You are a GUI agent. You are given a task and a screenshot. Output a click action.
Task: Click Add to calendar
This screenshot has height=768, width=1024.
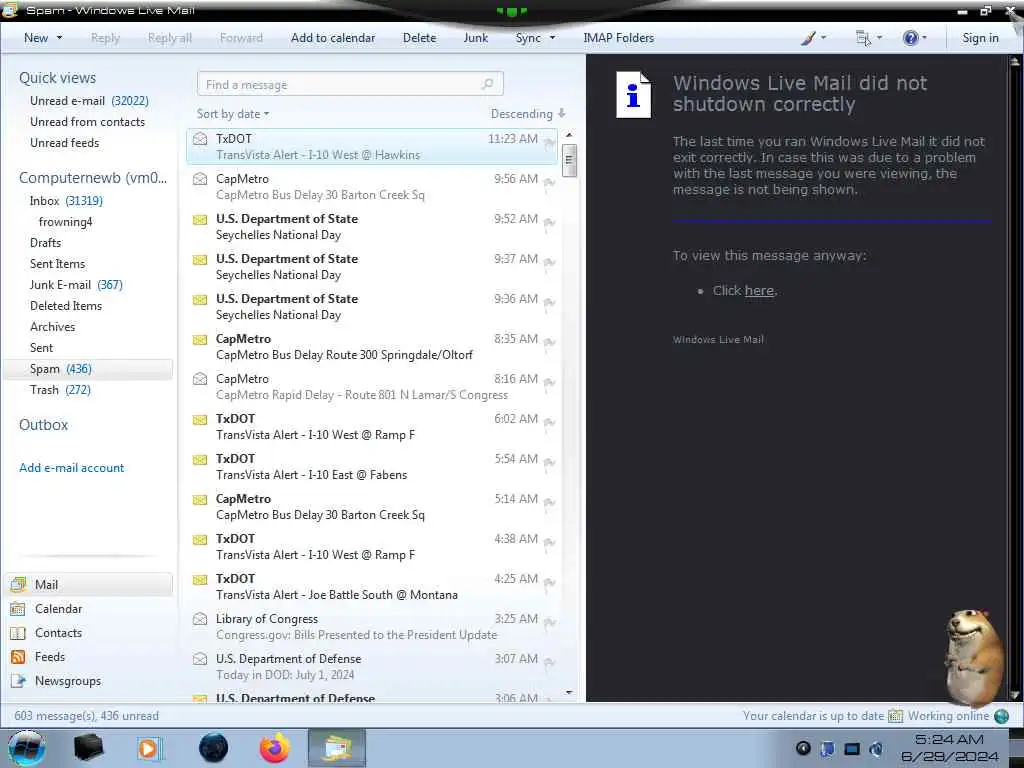click(333, 38)
